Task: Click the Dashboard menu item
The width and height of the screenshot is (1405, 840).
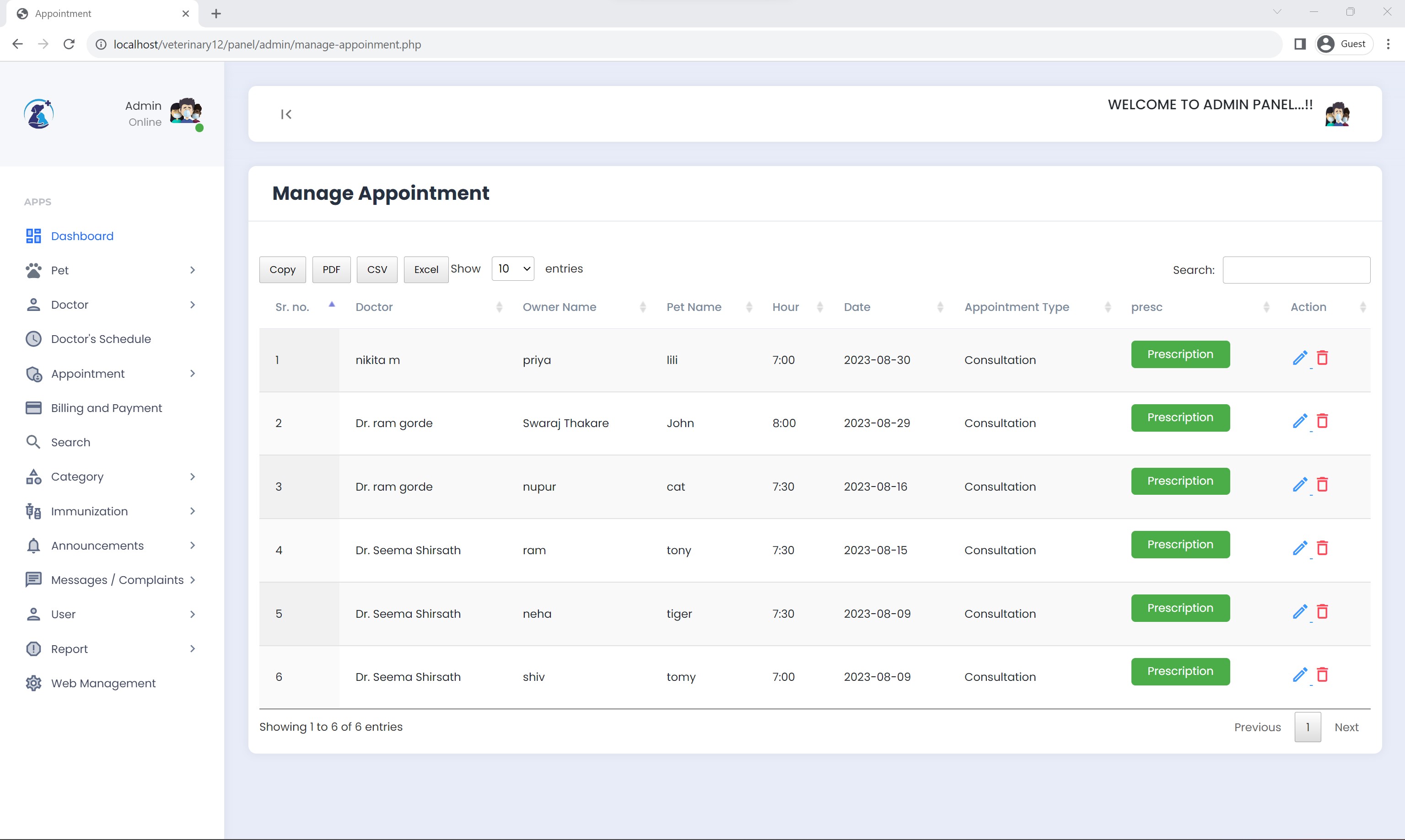Action: (82, 235)
